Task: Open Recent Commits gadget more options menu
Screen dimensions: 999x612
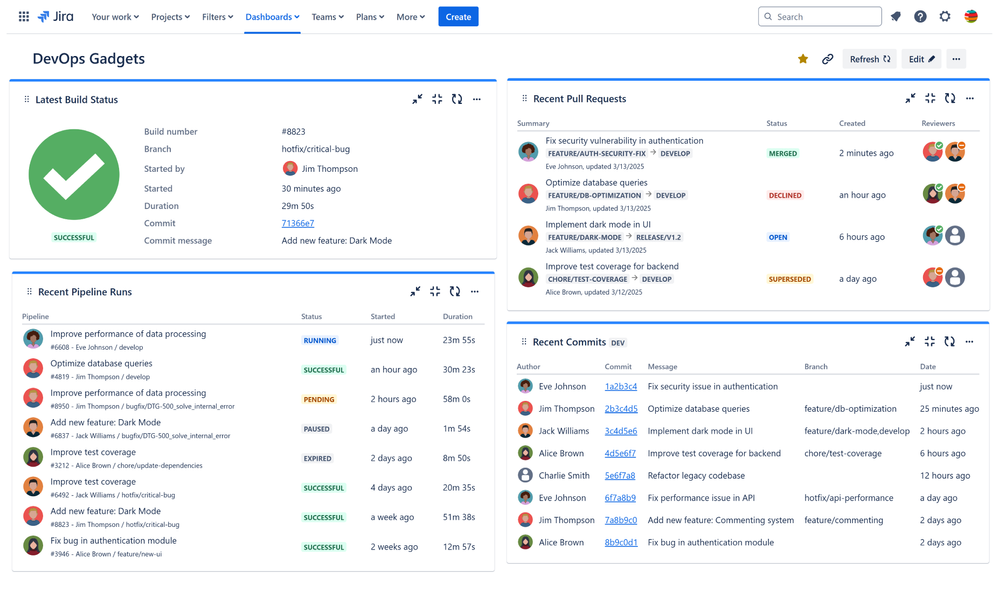Action: (969, 342)
